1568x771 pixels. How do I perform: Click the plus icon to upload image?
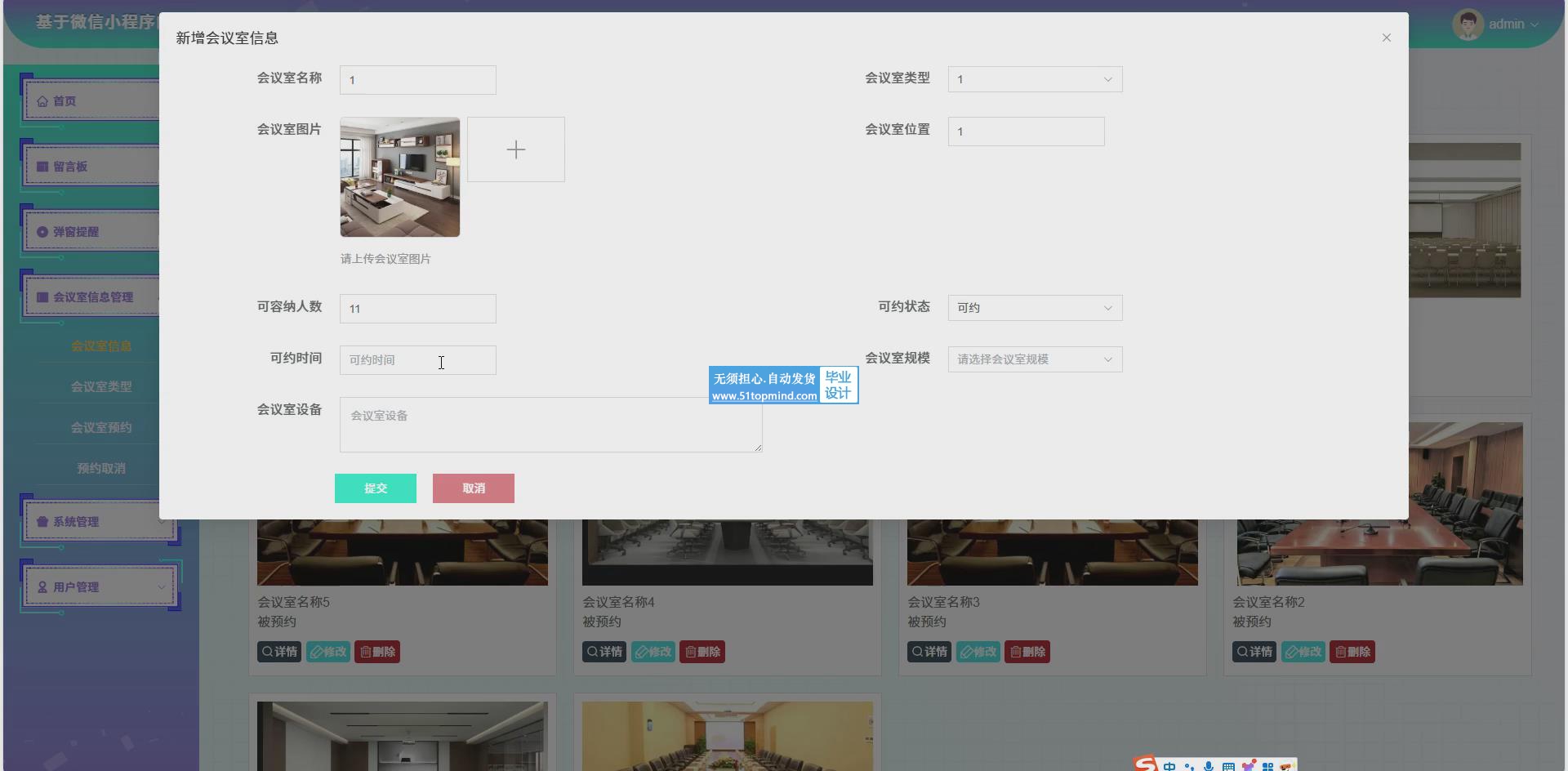coord(515,149)
